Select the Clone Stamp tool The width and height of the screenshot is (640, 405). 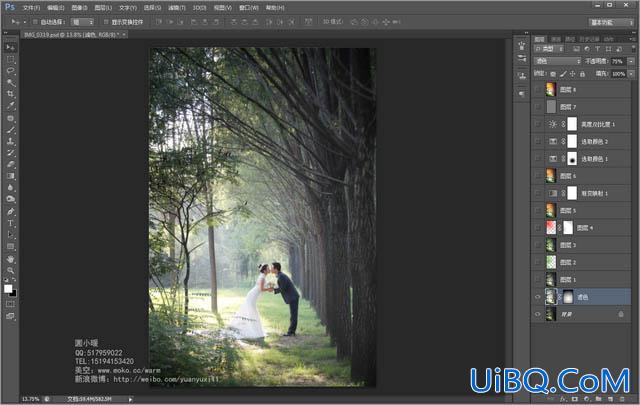coord(11,141)
